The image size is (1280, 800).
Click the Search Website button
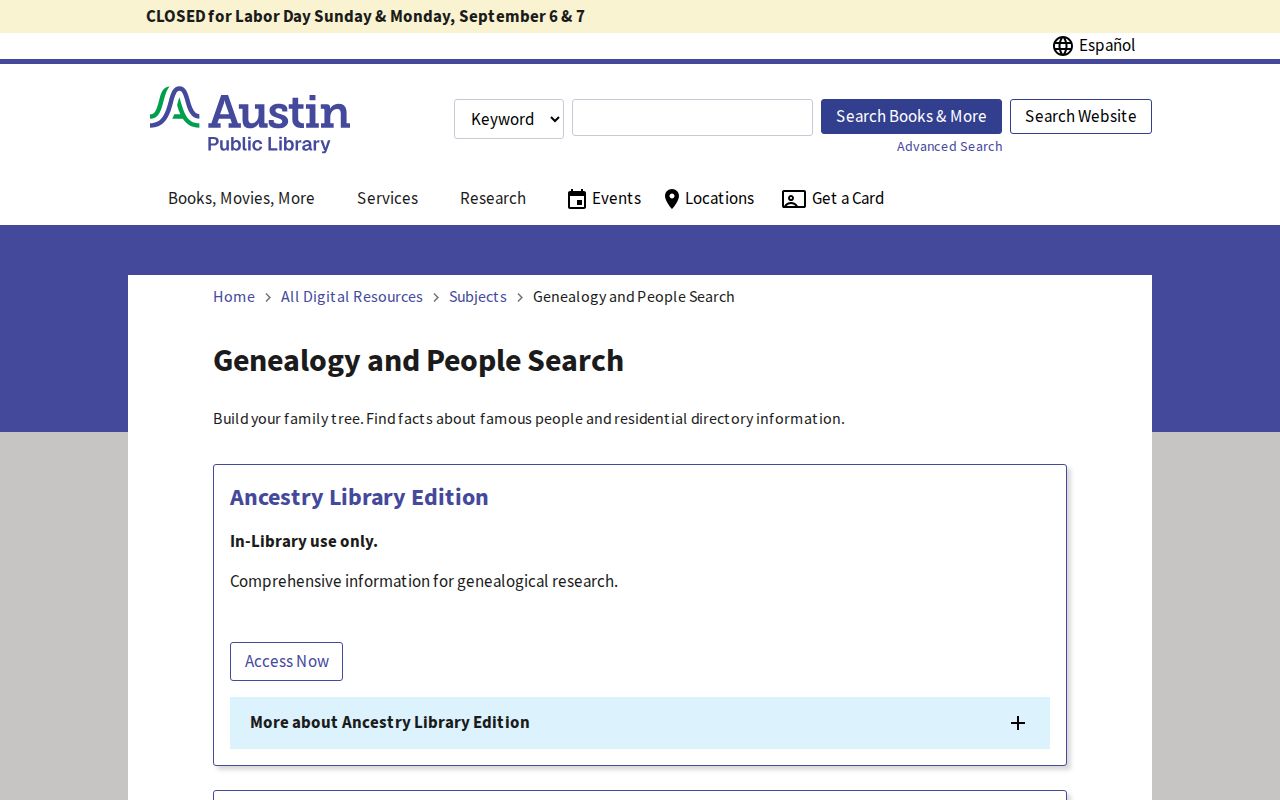point(1080,116)
